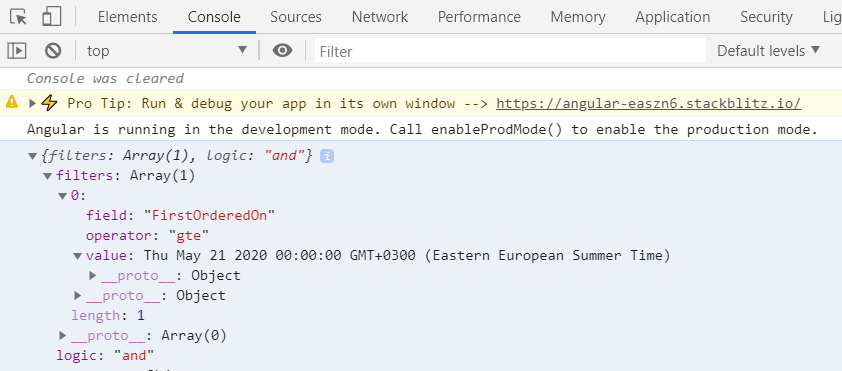Collapse the value date node

point(78,256)
